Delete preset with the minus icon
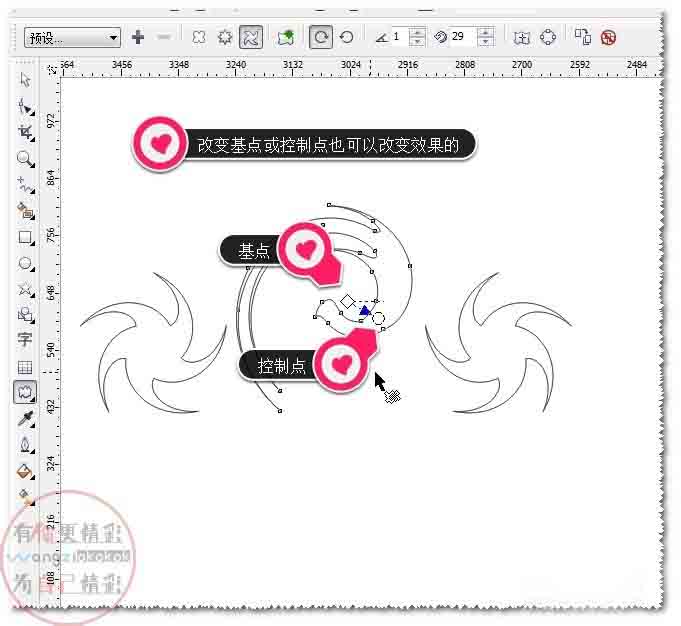The height and width of the screenshot is (626, 681). (x=164, y=37)
